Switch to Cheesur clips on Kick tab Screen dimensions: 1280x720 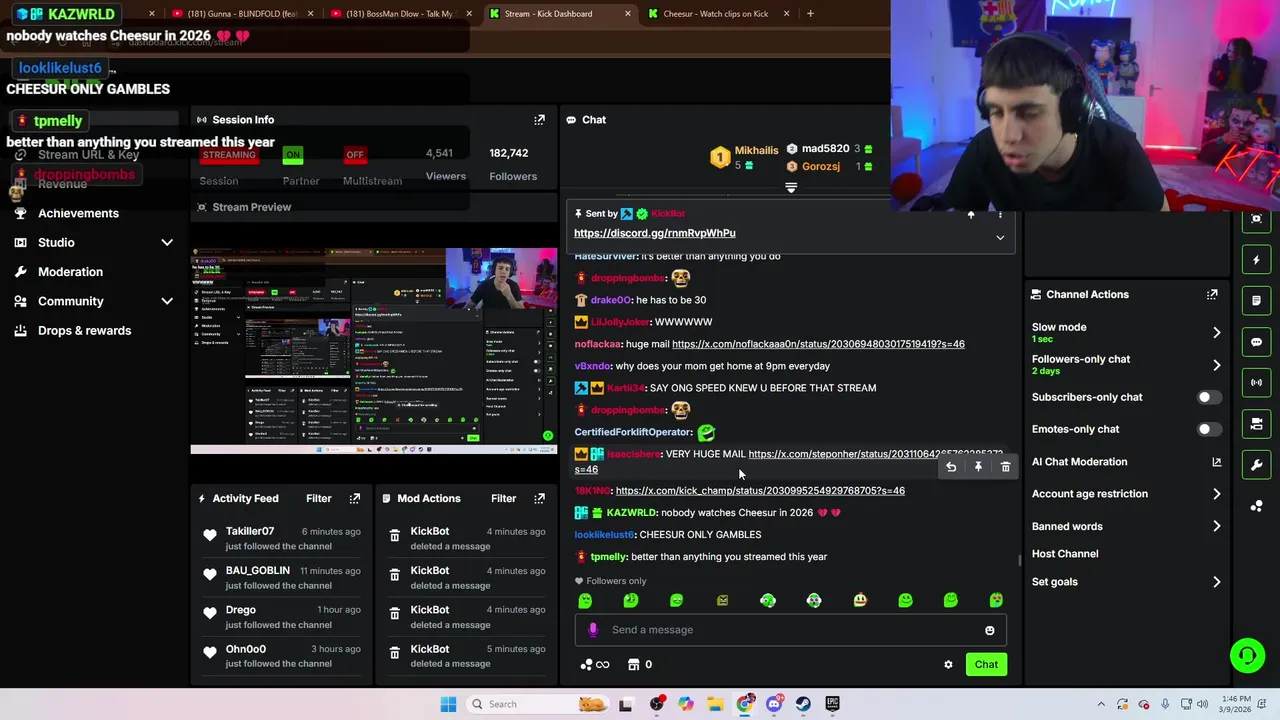(720, 14)
